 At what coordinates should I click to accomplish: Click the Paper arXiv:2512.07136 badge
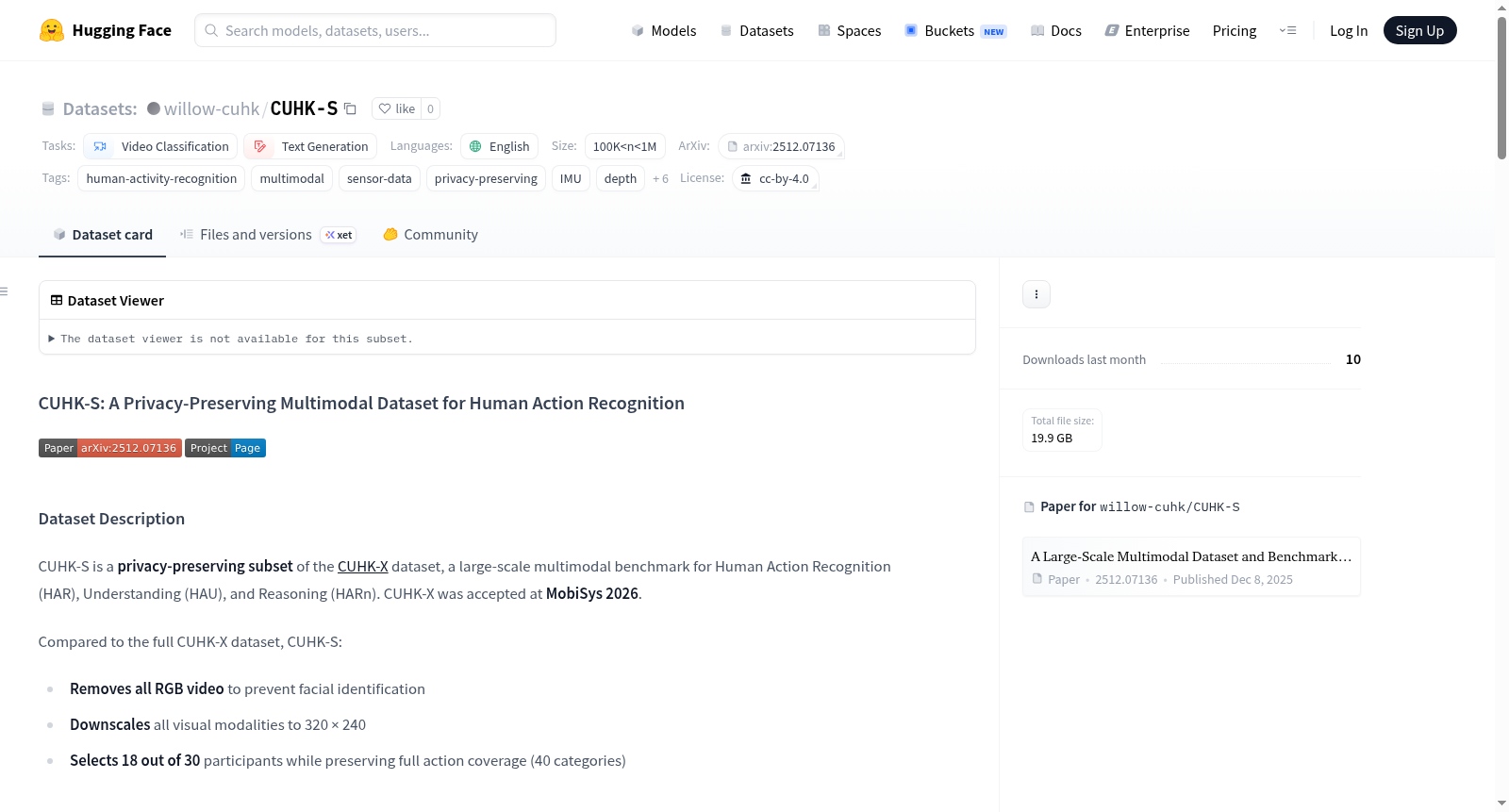(x=110, y=448)
